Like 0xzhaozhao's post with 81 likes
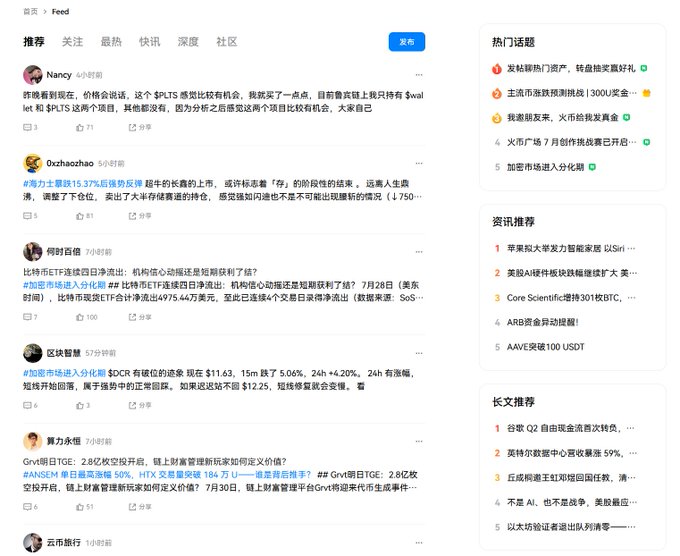Image resolution: width=680 pixels, height=556 pixels. 85,216
